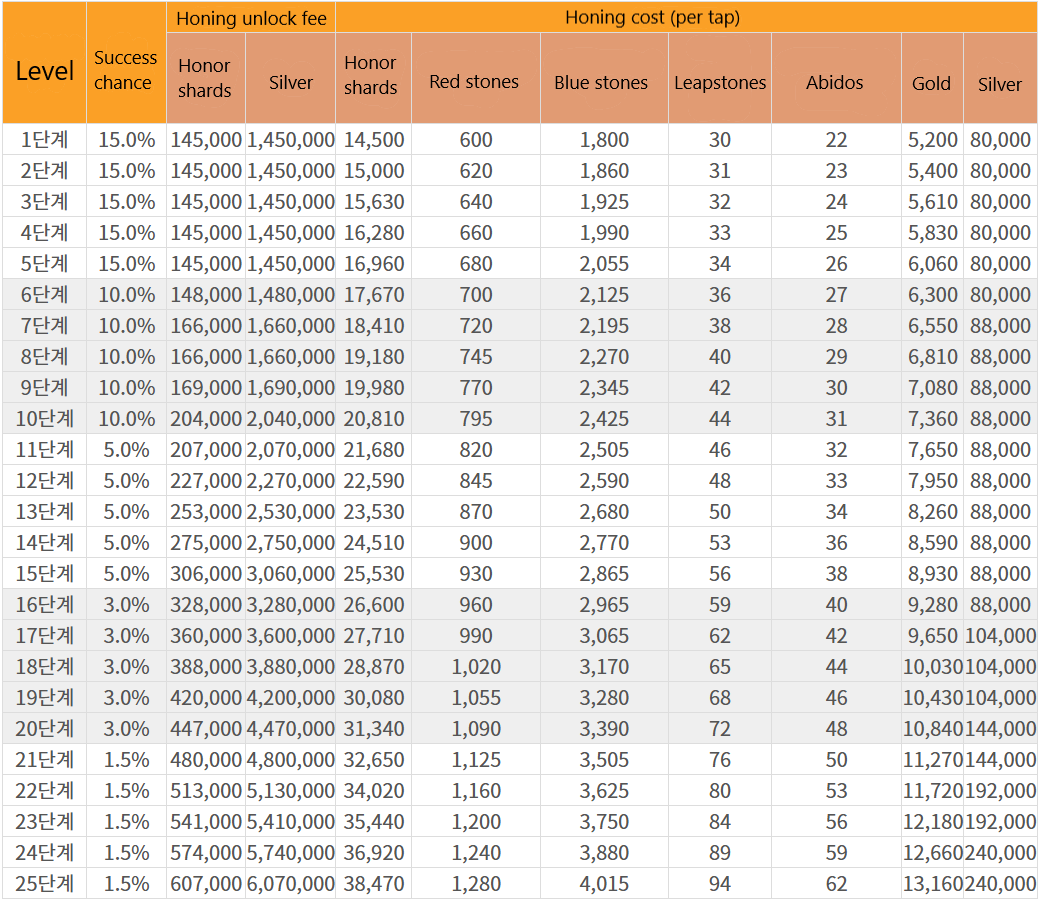This screenshot has height=902, width=1043.
Task: Click 1.5% success chance for 23단계
Action: 126,822
